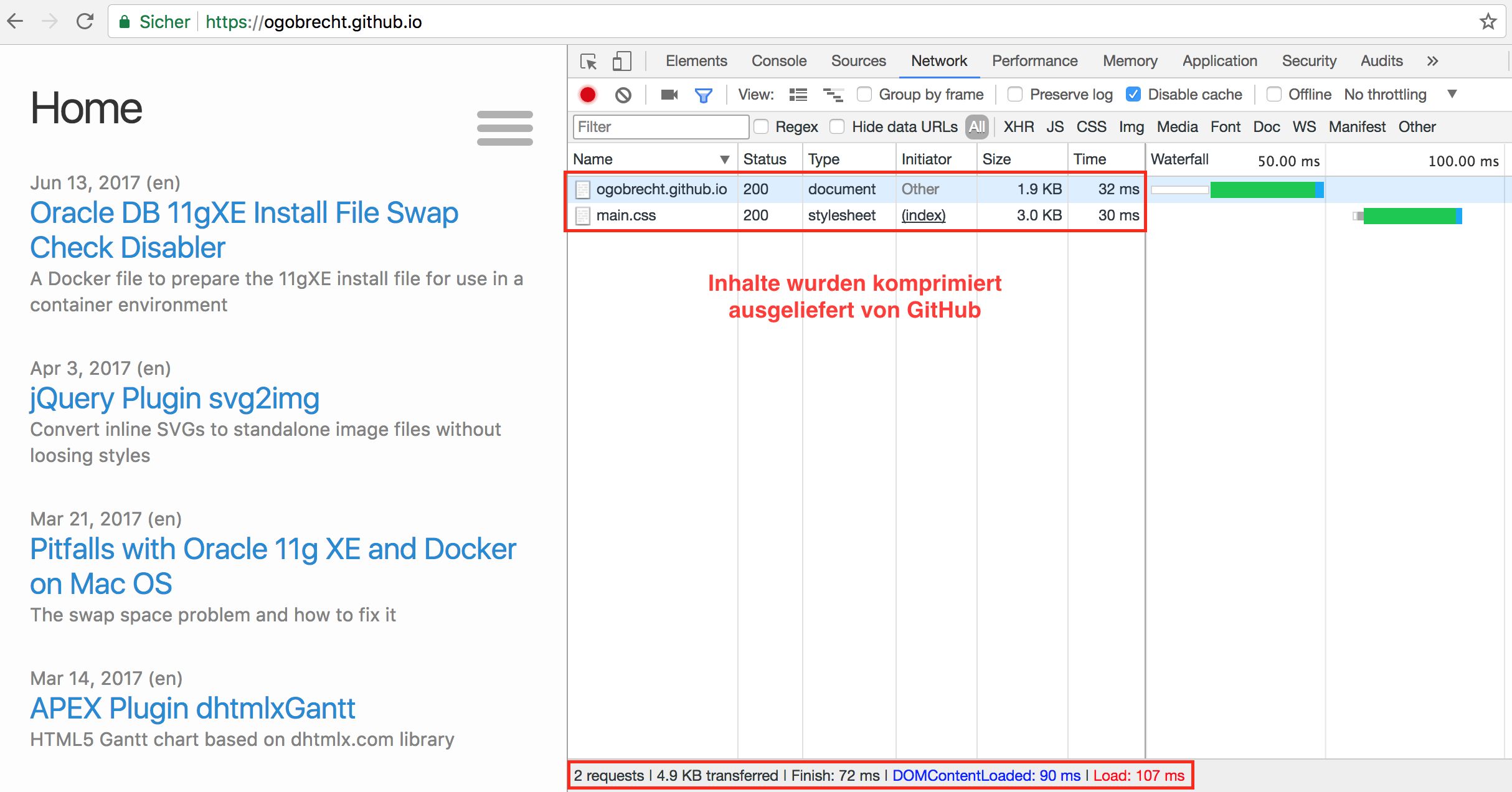Open Oracle DB 11gXE Install File Swap article

pyautogui.click(x=244, y=230)
